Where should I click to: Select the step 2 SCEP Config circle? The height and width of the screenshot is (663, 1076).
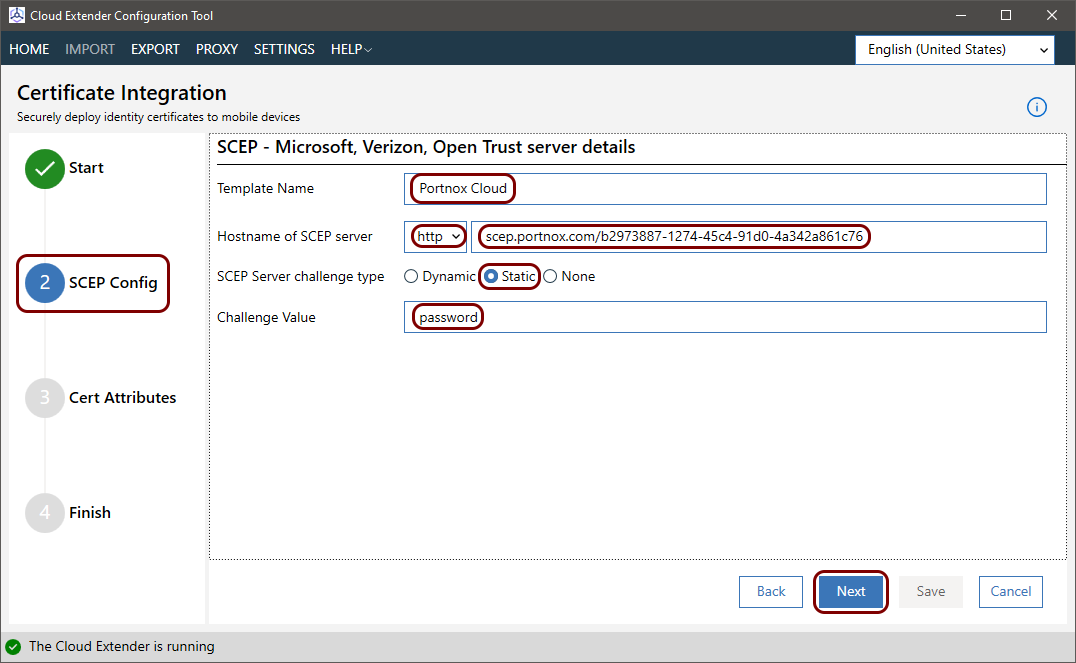pyautogui.click(x=44, y=283)
